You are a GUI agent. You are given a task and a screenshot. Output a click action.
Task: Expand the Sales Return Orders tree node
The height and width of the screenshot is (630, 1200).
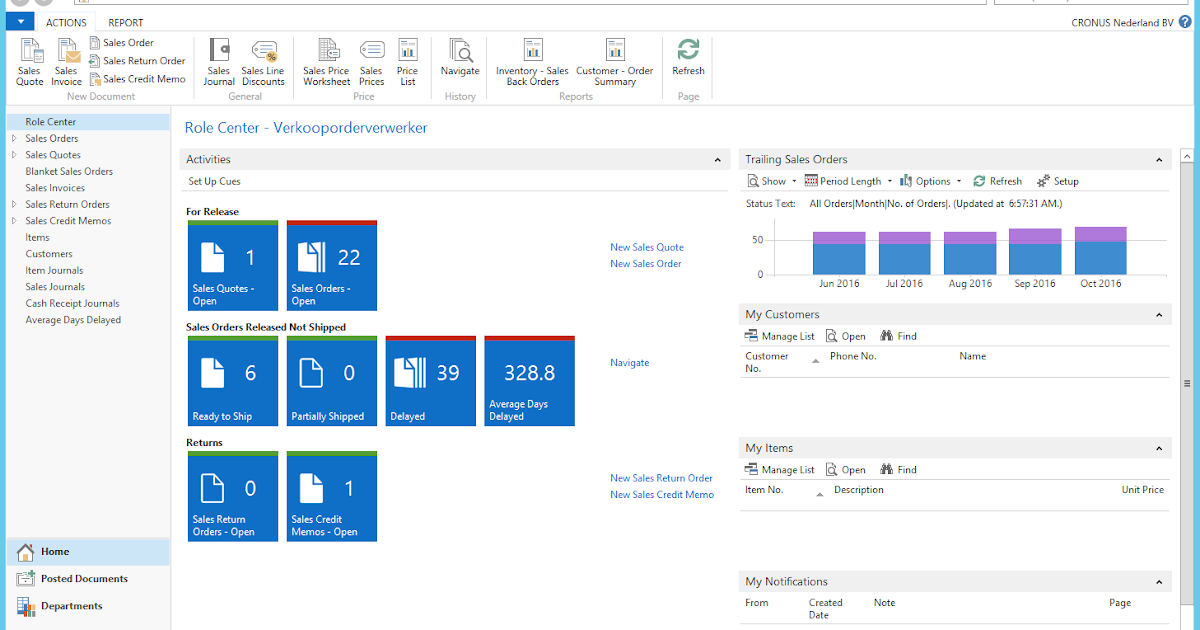click(x=14, y=205)
